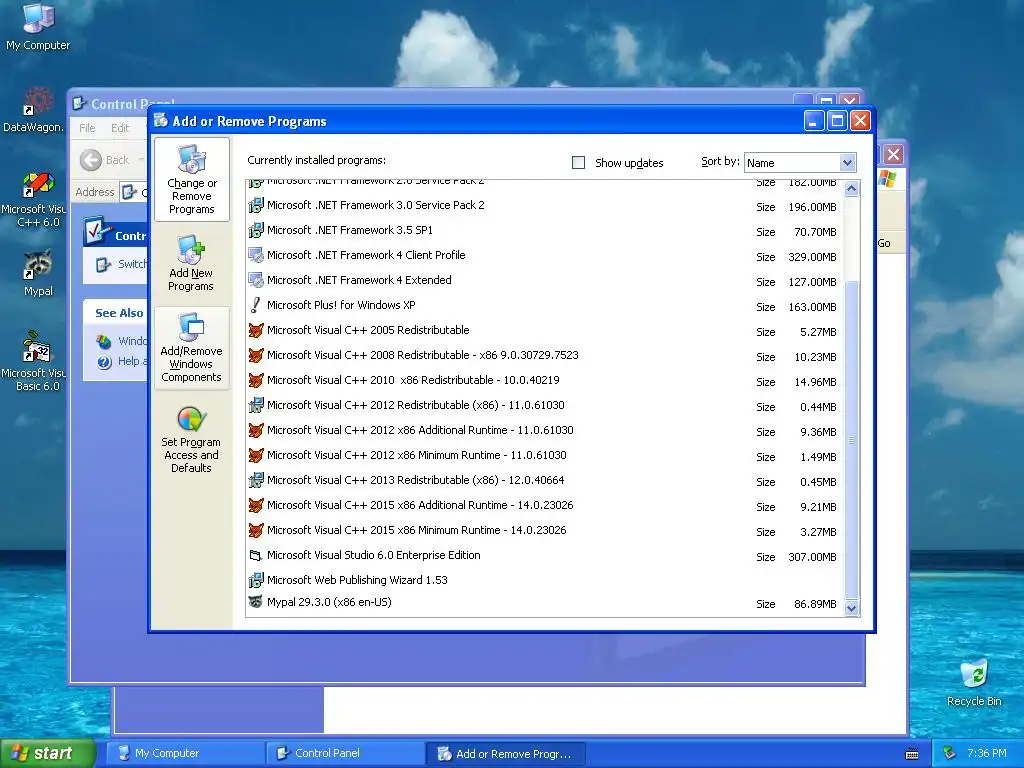Click Back button in Control Panel window
Screen dimensions: 1024x768
point(104,160)
